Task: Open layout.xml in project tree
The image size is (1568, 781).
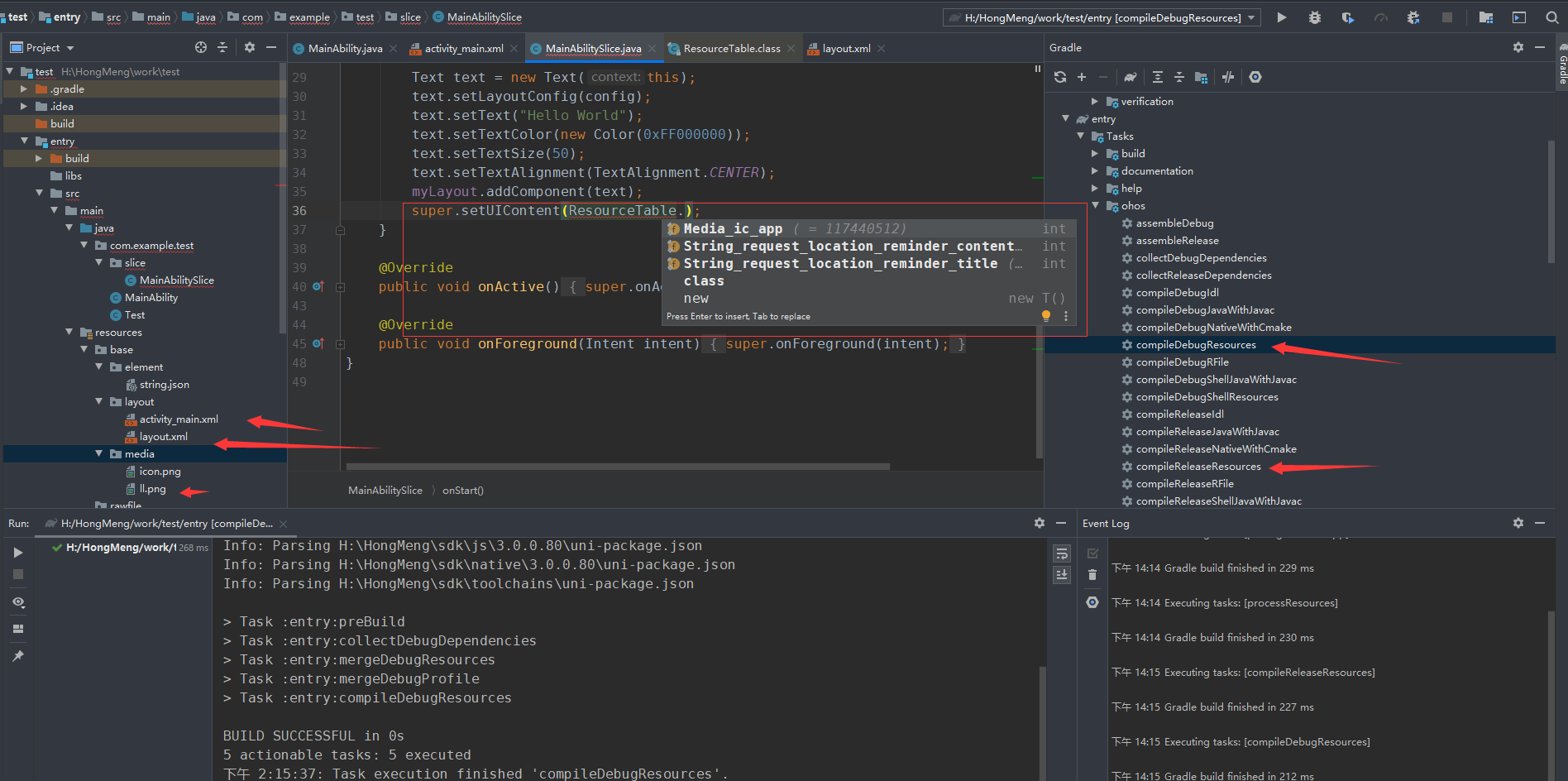Action: [163, 436]
